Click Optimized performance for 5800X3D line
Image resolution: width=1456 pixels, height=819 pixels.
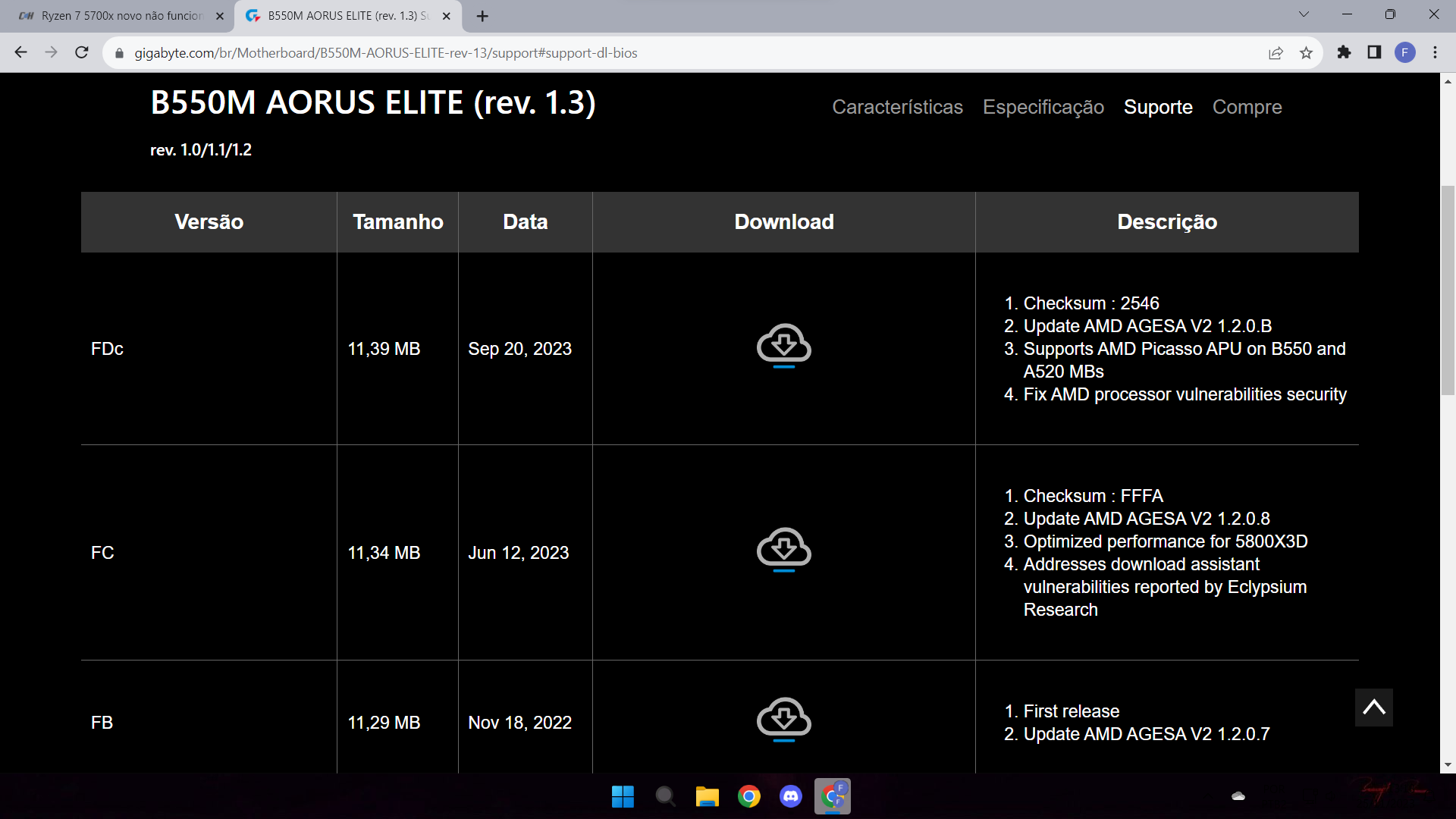click(1166, 541)
